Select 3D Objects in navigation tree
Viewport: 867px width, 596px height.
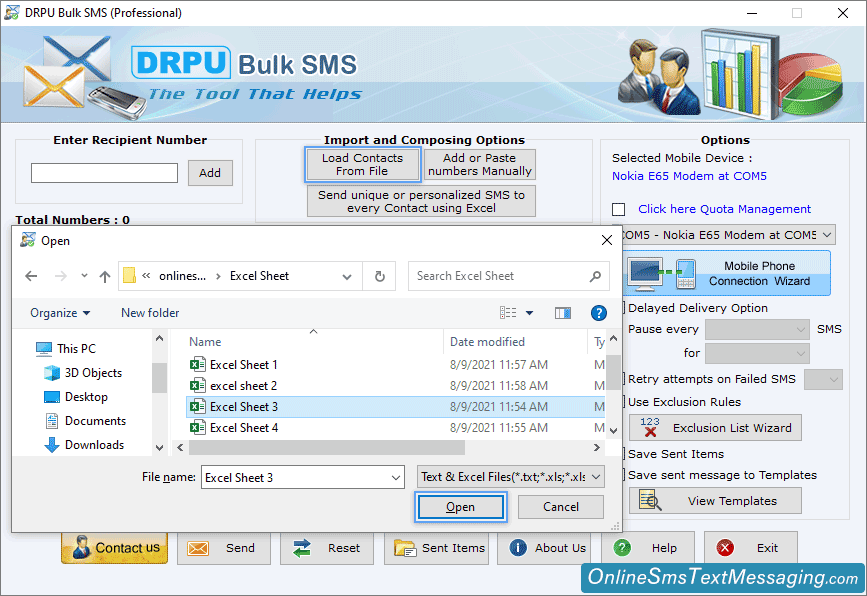[82, 373]
